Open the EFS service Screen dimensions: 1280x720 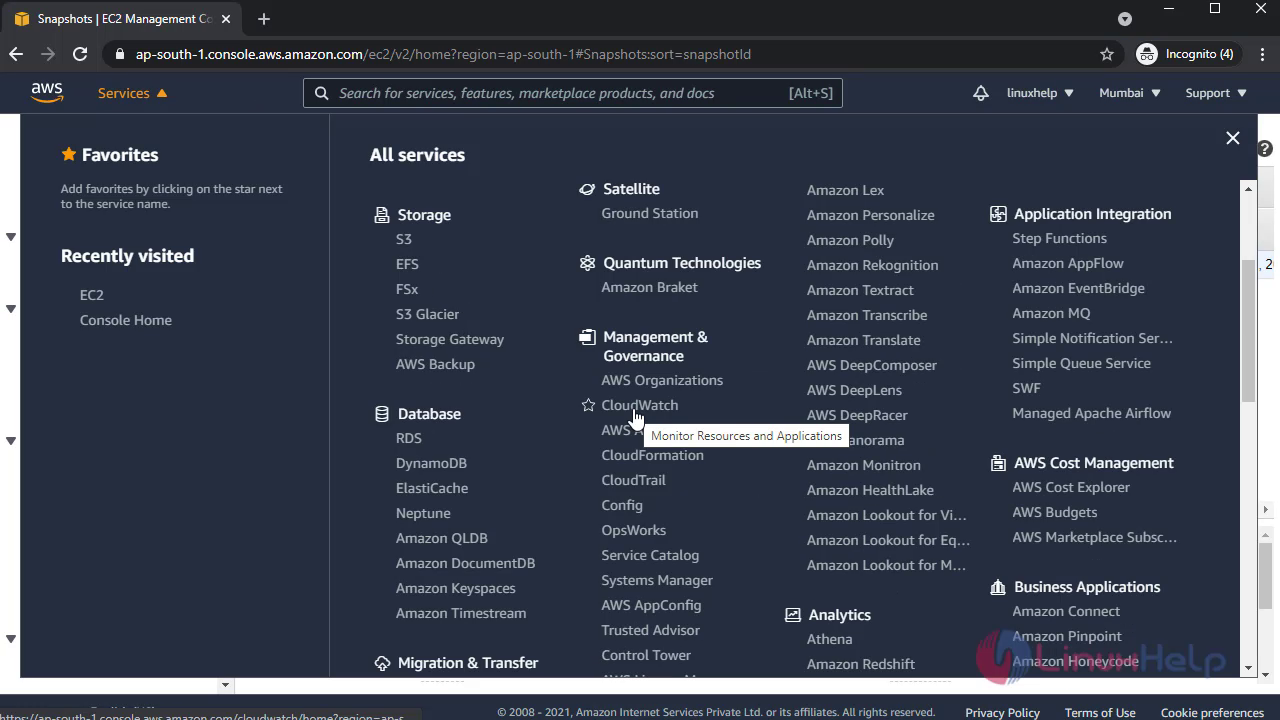[x=407, y=264]
